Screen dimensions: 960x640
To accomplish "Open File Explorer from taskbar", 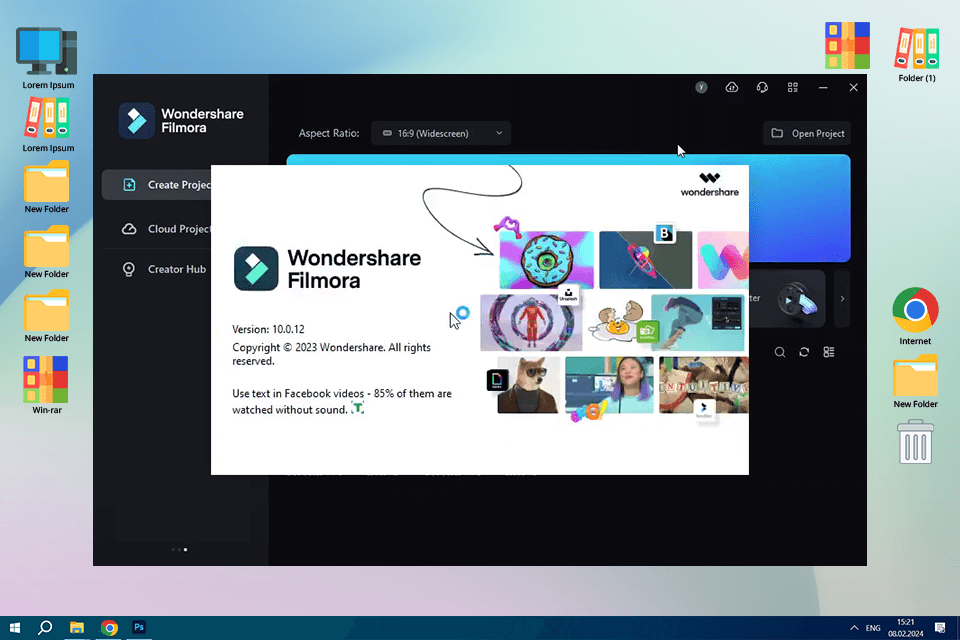I will [x=77, y=628].
